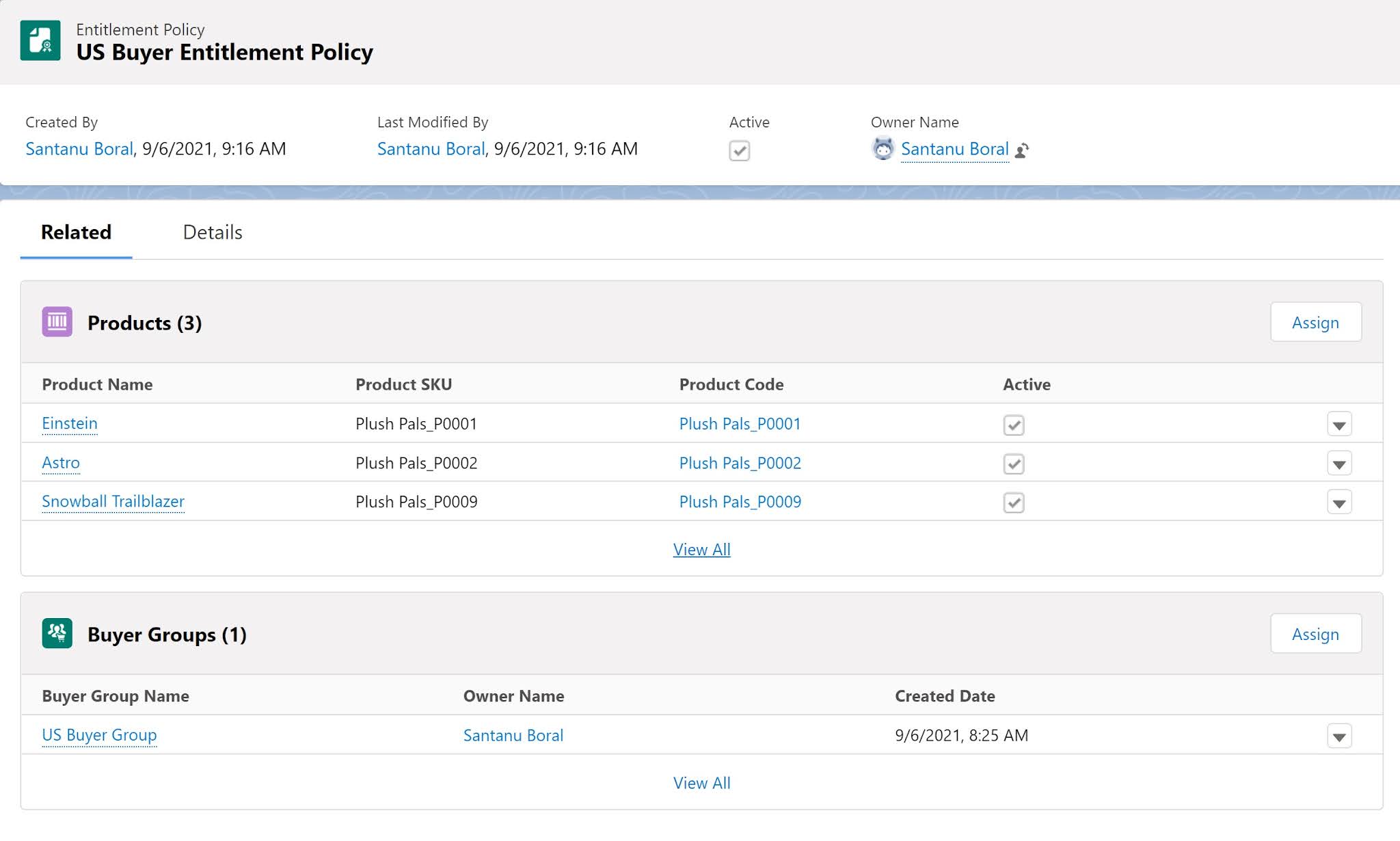The height and width of the screenshot is (841, 1400).
Task: Click Assign in the Buyer Groups section
Action: tap(1315, 634)
